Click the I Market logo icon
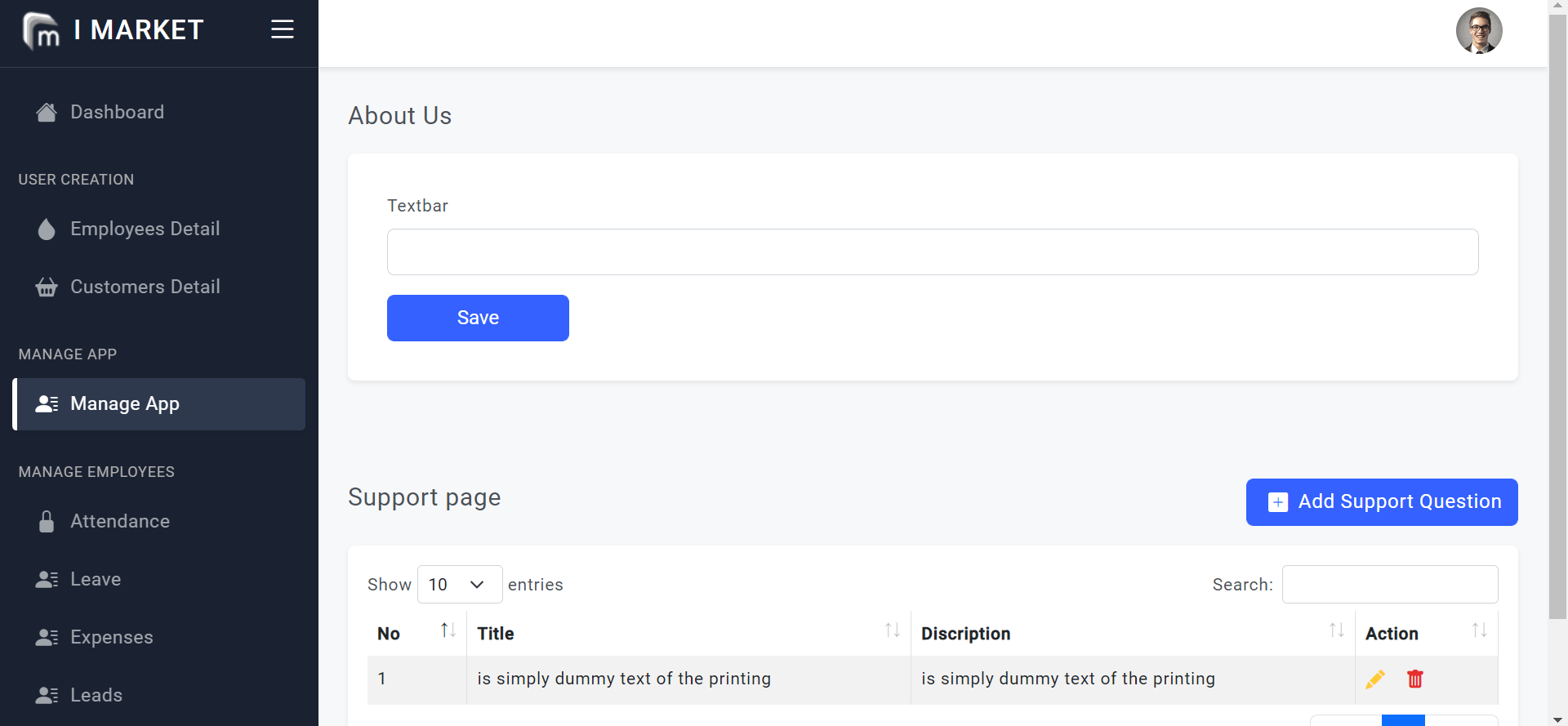Viewport: 1568px width, 726px height. pos(41,31)
